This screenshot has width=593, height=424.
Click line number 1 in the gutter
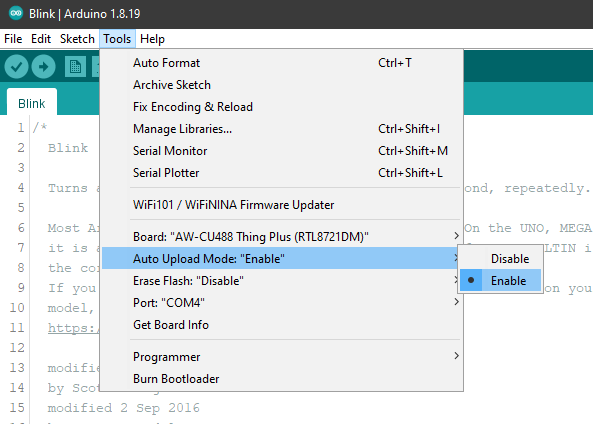[x=21, y=127]
